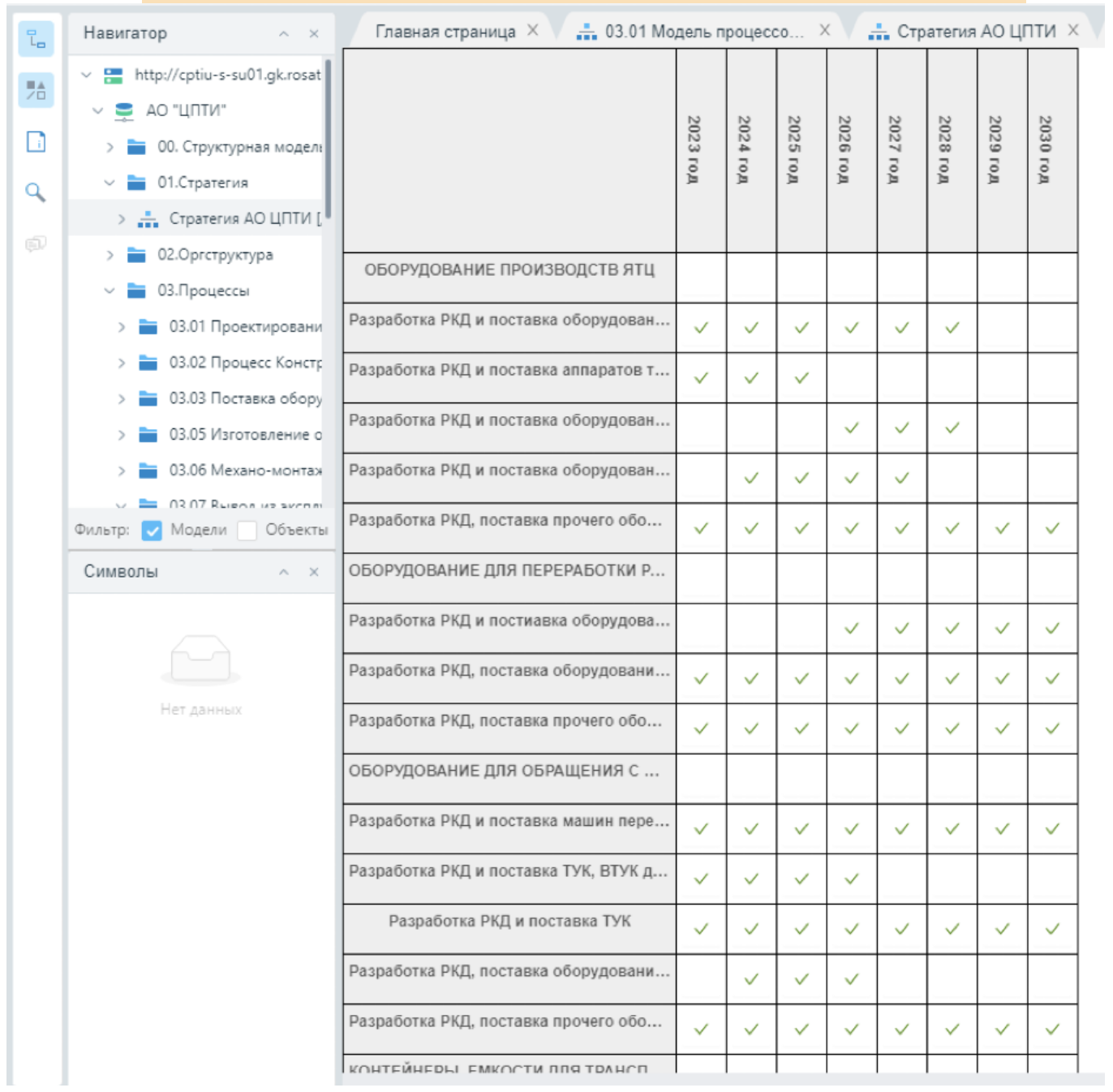This screenshot has width=1113, height=1092.
Task: Click the comments icon in left sidebar
Action: click(36, 243)
